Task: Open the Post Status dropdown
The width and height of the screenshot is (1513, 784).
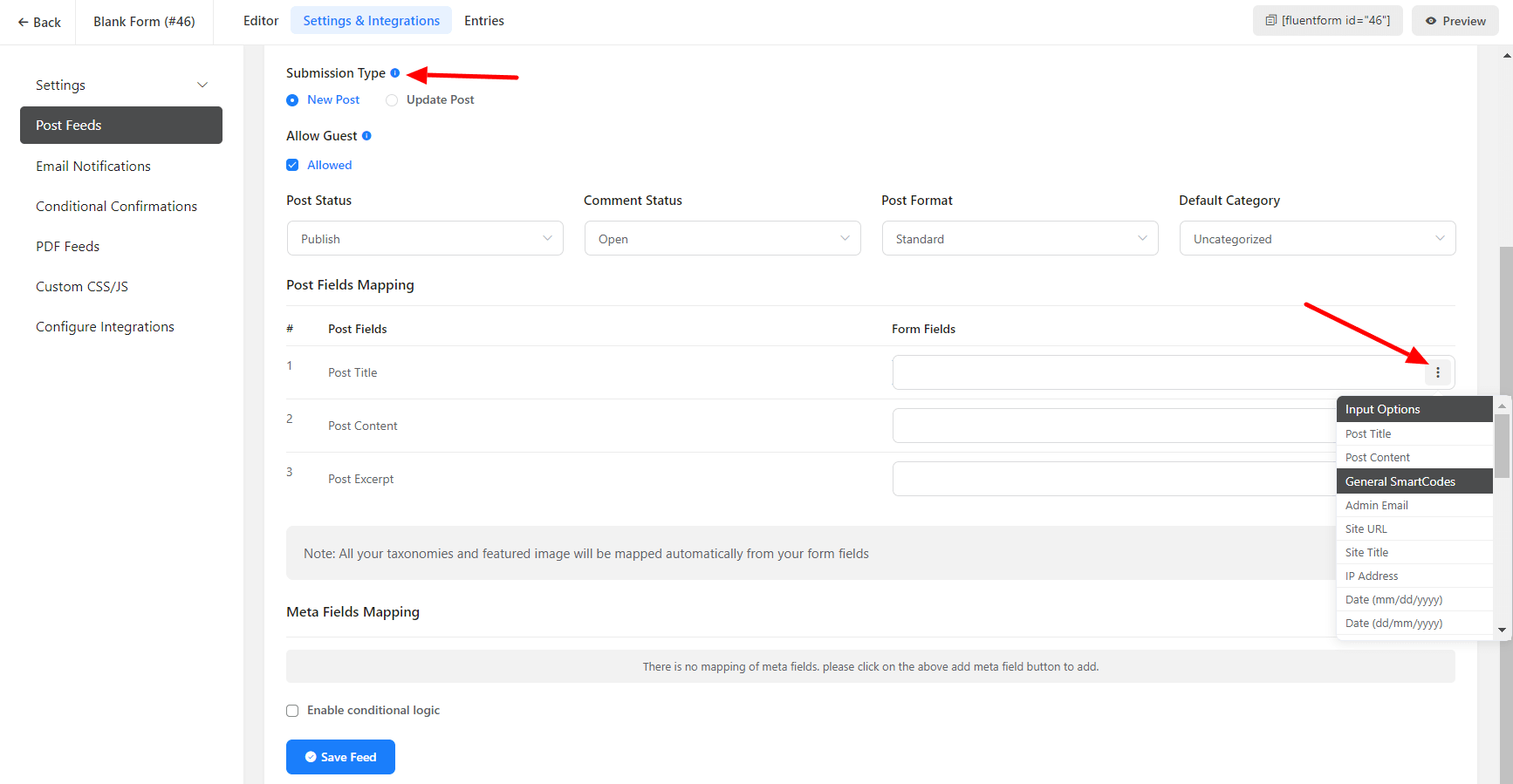Action: [425, 239]
